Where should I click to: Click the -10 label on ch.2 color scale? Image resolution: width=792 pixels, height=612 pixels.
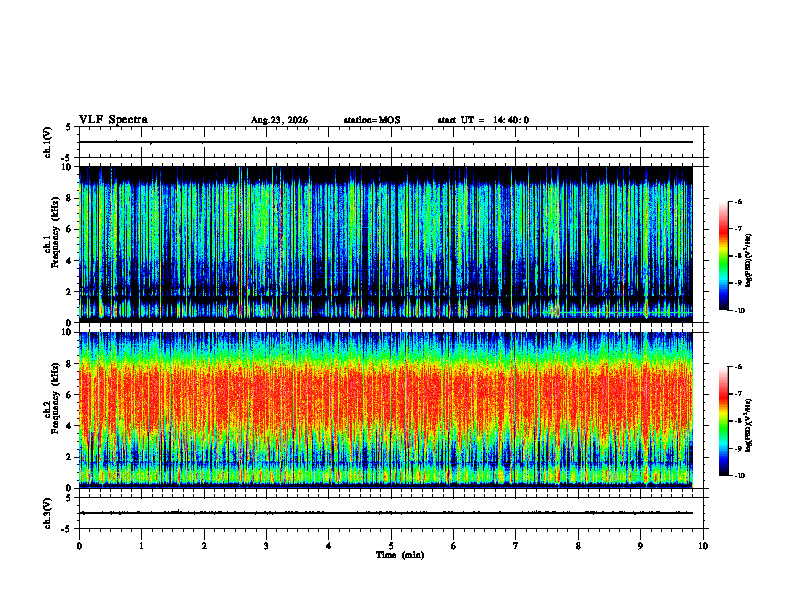pos(739,475)
